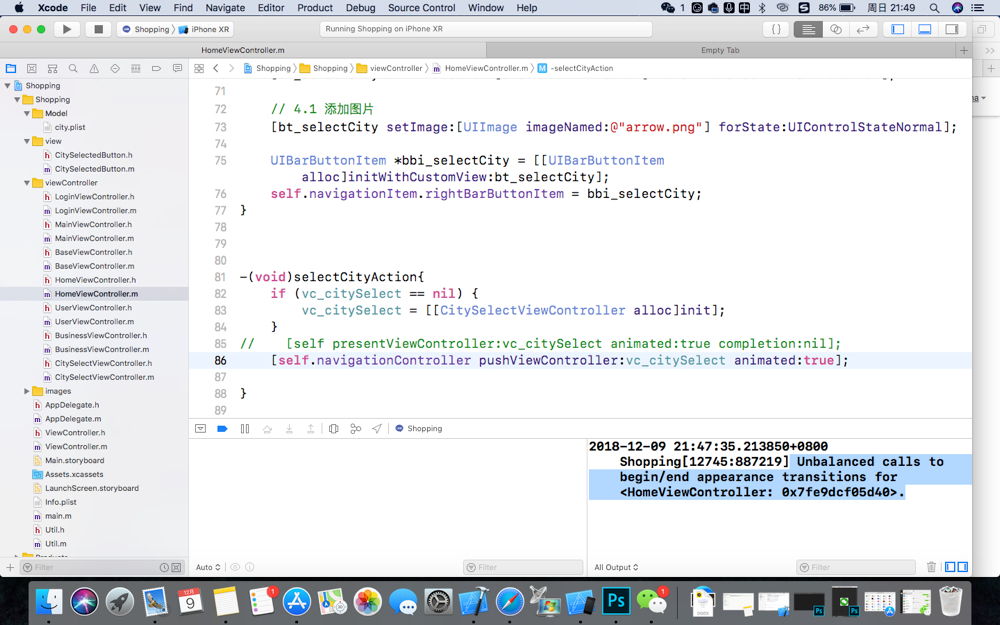Expand the images folder
The height and width of the screenshot is (625, 1000).
27,391
